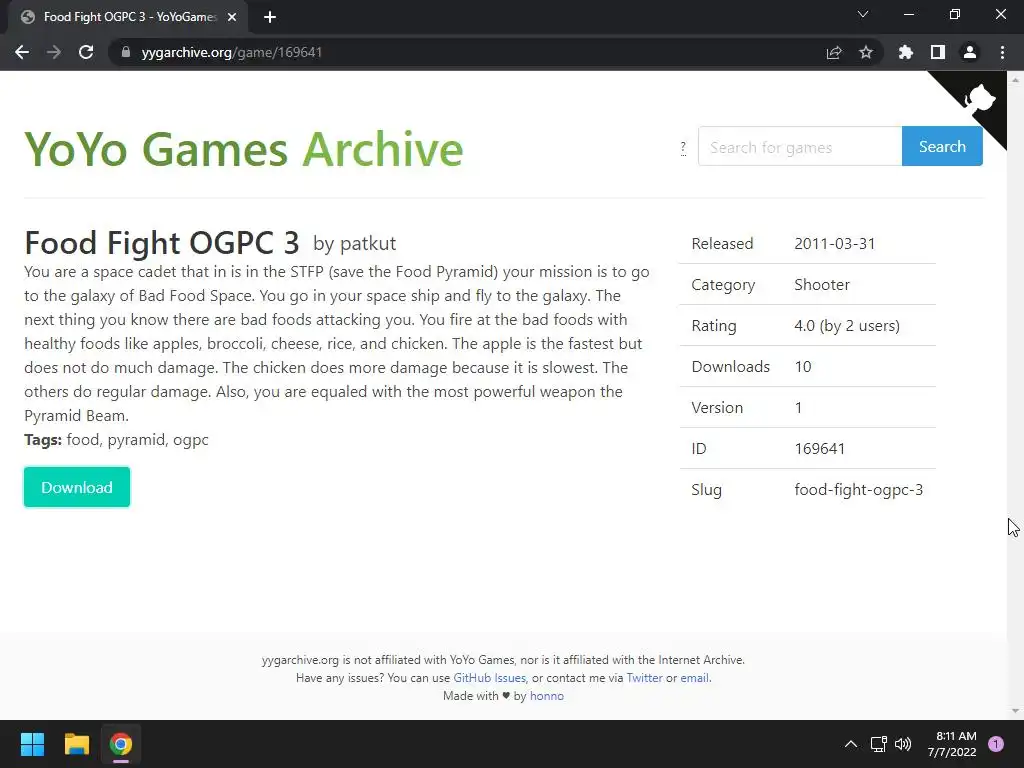Screen dimensions: 1024x768
Task: Toggle the browser side panel icon
Action: [x=938, y=52]
